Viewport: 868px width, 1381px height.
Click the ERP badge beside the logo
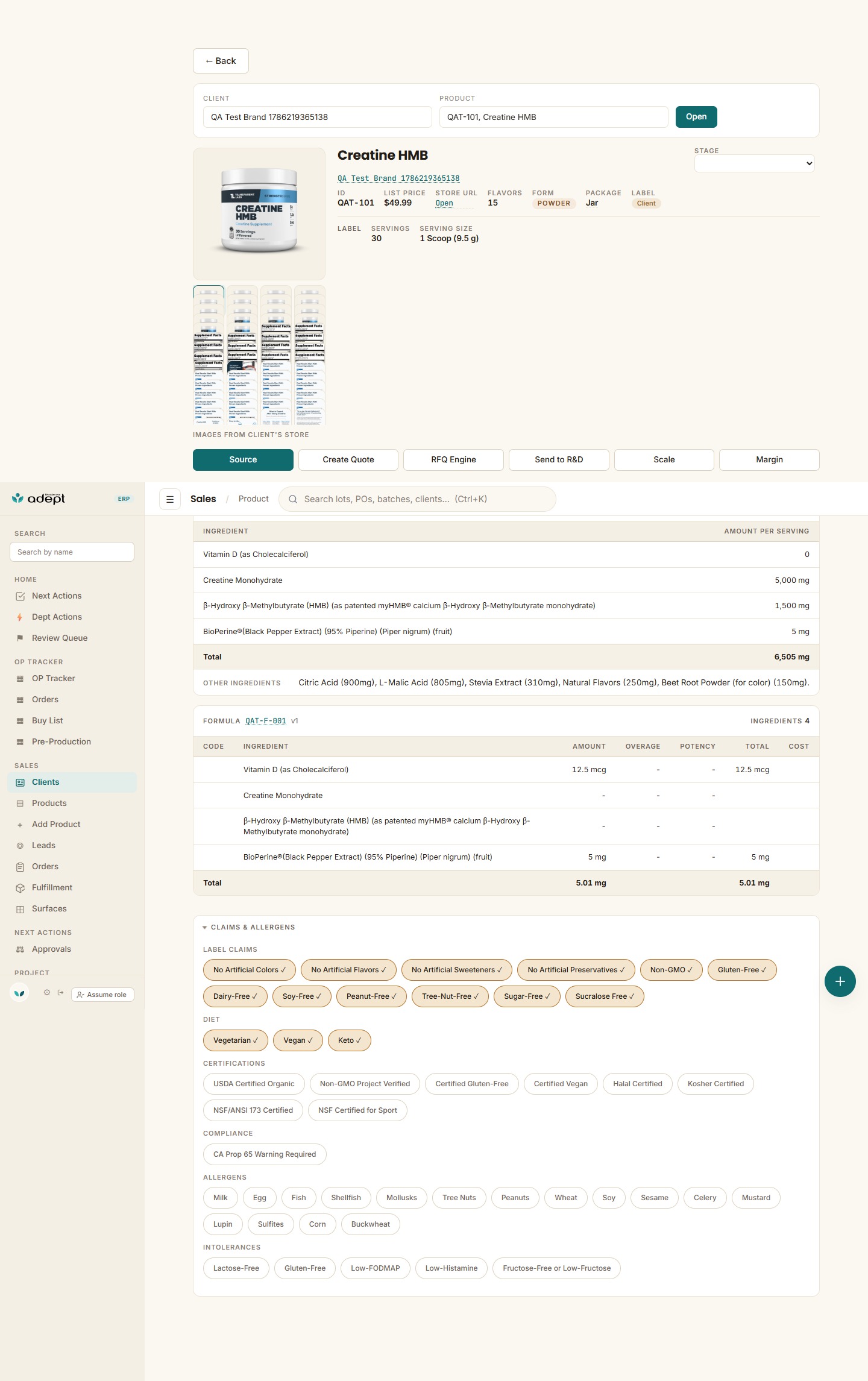pos(124,499)
